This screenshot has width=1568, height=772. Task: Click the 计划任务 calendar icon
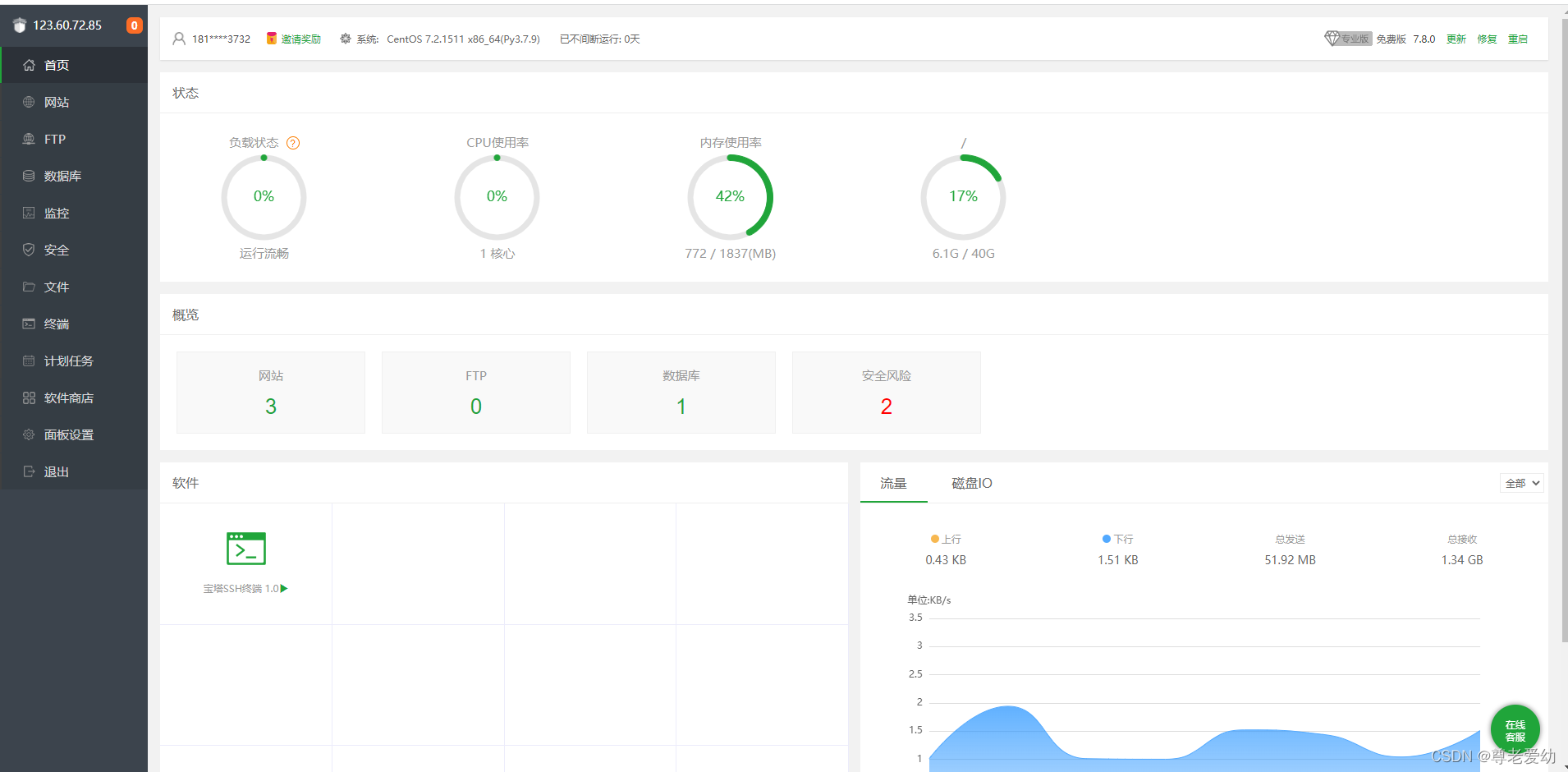(x=29, y=361)
